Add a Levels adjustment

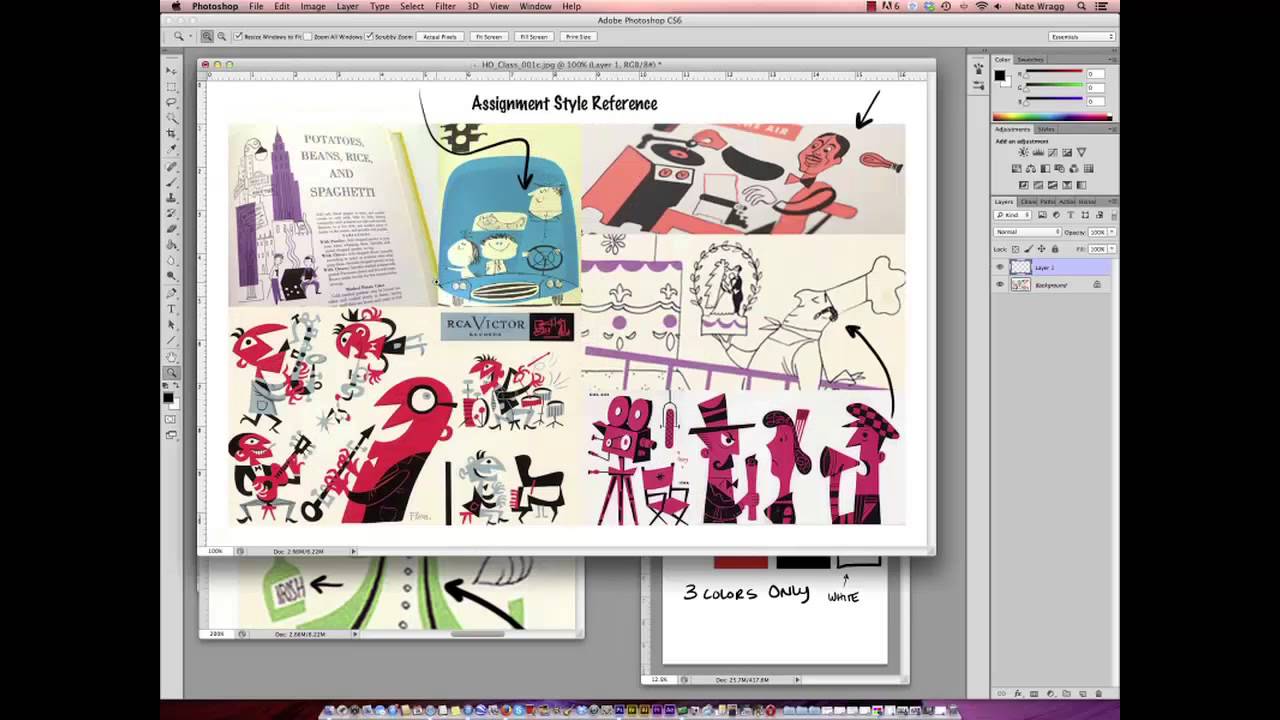tap(1039, 152)
